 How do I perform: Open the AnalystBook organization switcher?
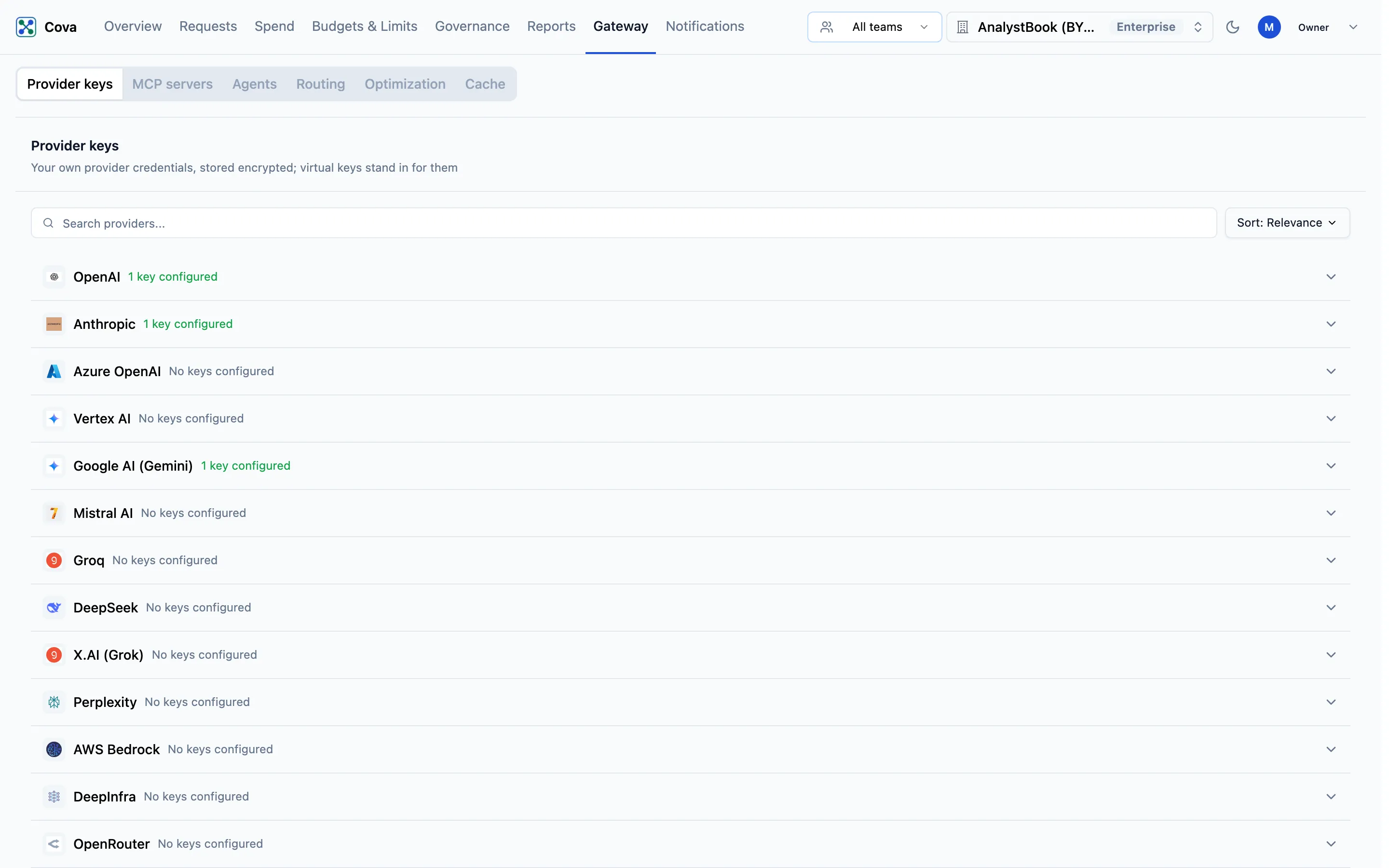tap(1079, 27)
